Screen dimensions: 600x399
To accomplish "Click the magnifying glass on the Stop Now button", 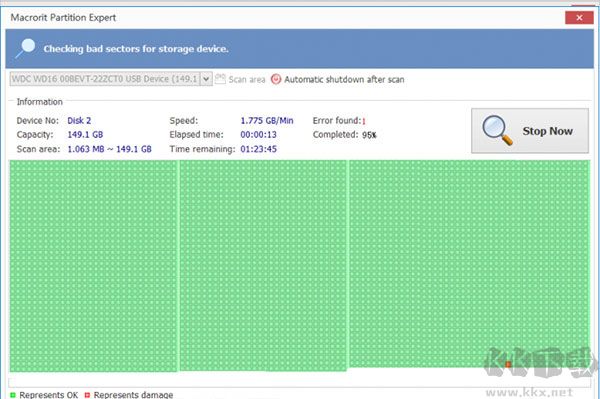I will point(497,130).
